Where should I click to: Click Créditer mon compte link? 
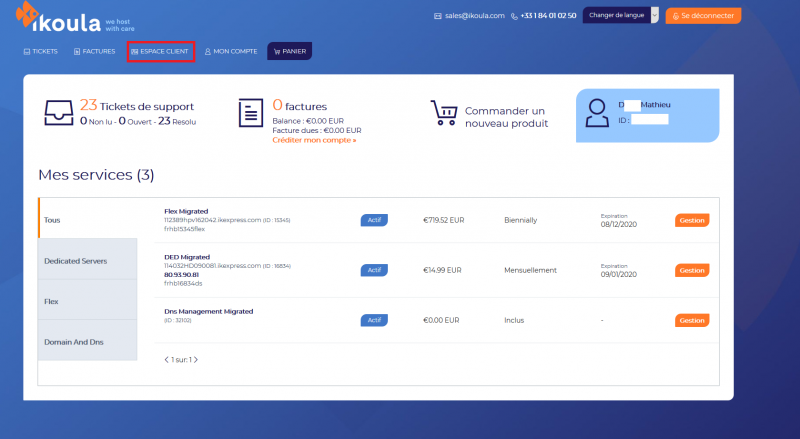(x=314, y=140)
